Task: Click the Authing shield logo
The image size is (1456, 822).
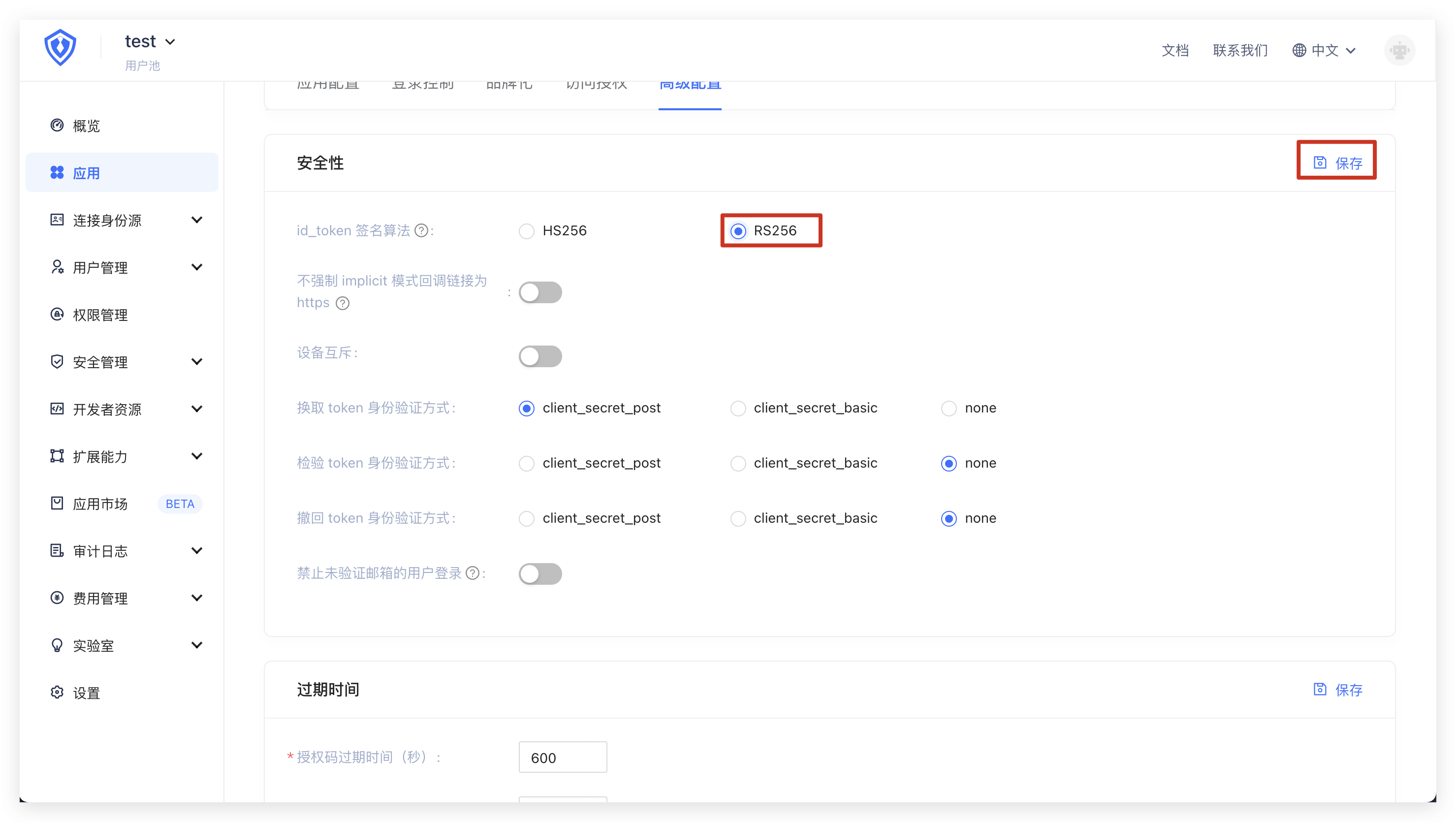Action: [x=60, y=47]
